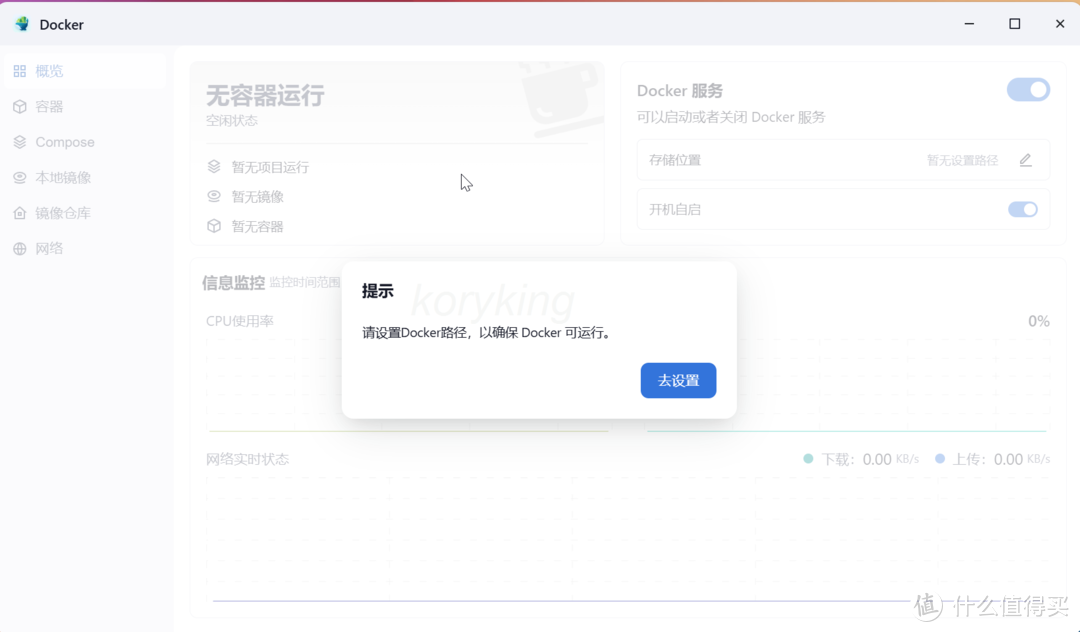Click the 暂无设置路径 storage path text

(x=961, y=160)
